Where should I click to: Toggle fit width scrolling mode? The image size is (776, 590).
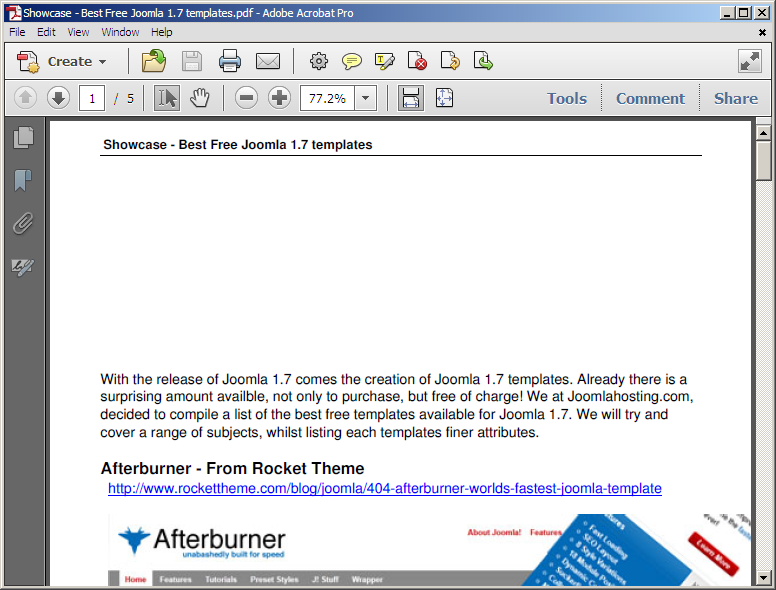tap(411, 98)
